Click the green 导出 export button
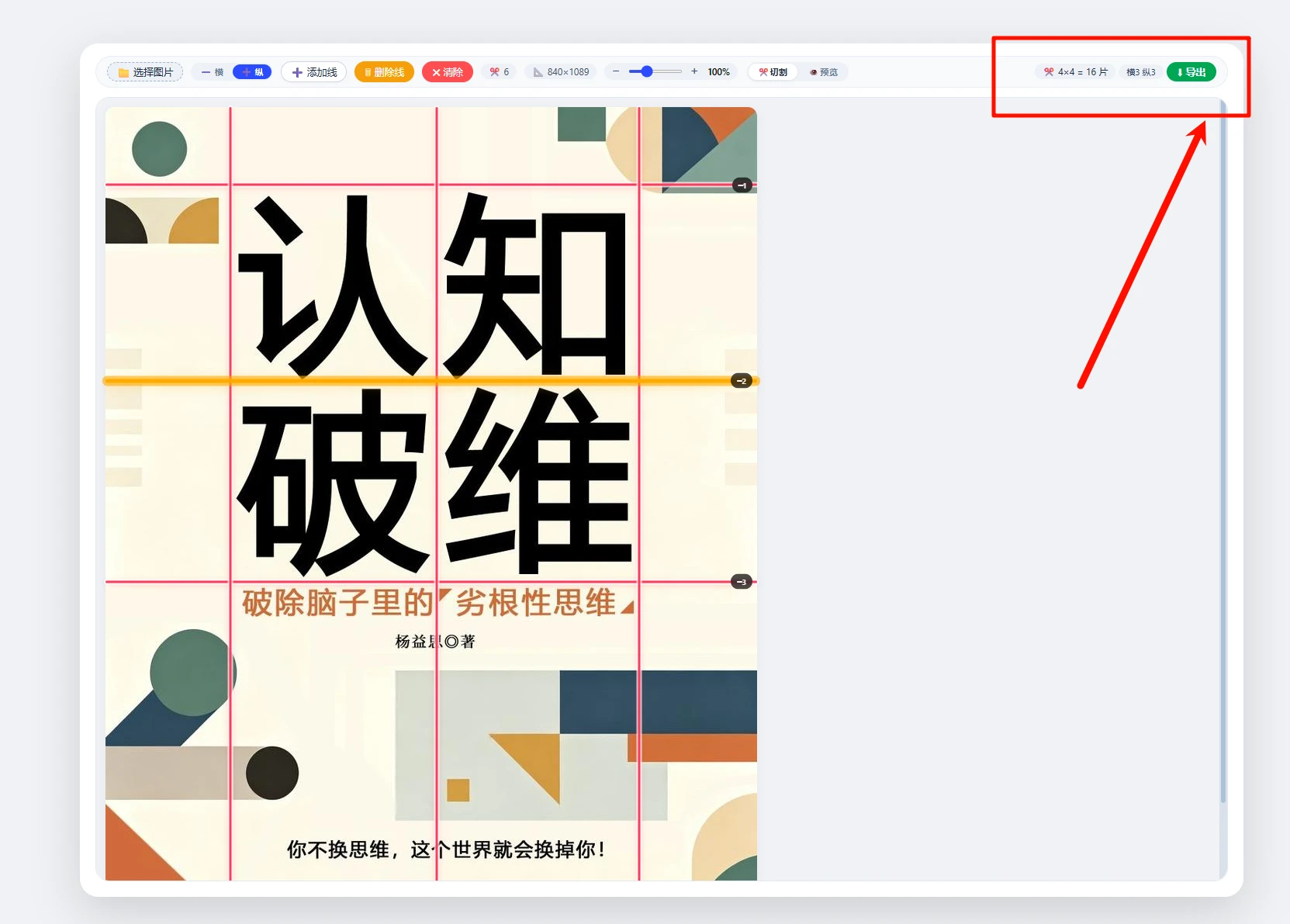 1191,72
